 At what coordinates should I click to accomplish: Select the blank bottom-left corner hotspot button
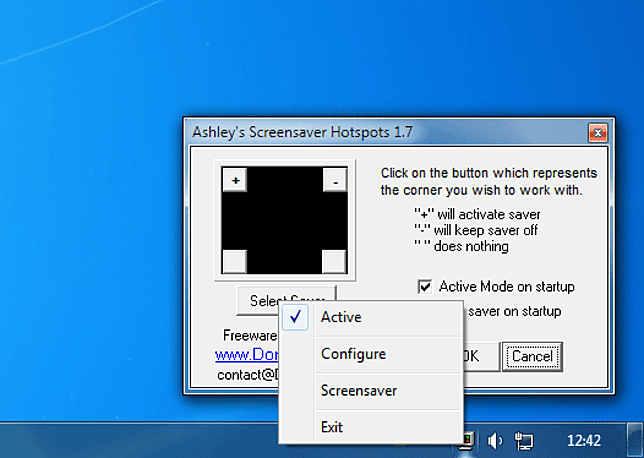[234, 260]
